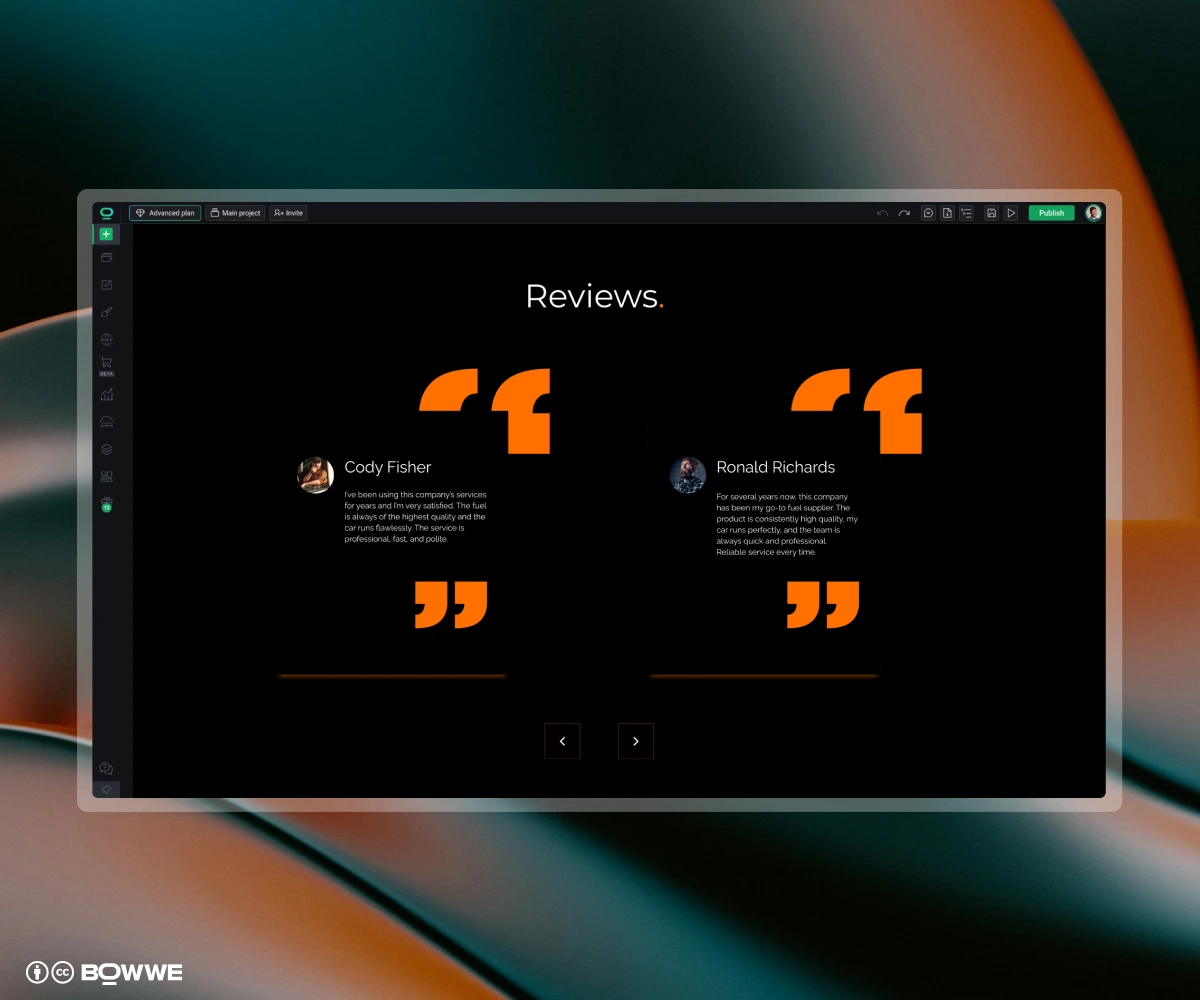
Task: Click Cody Fisher's avatar photo
Action: [315, 475]
